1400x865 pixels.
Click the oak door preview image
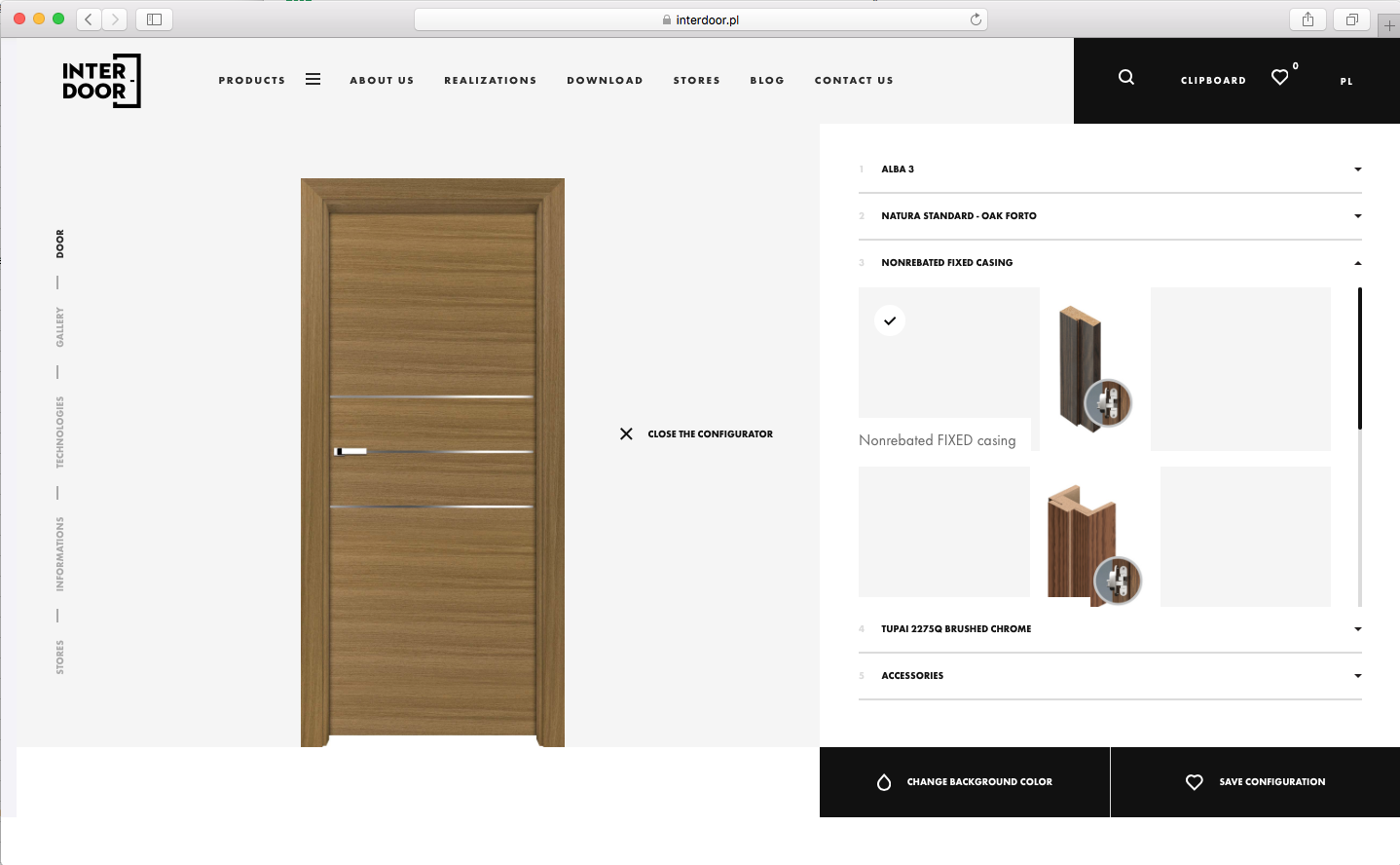coord(432,463)
